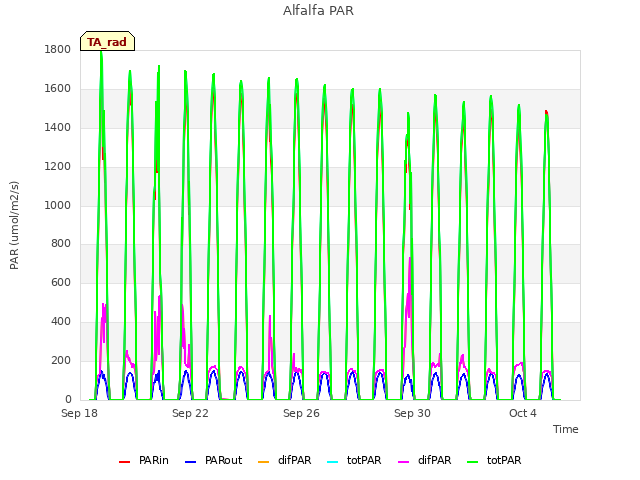640x480 pixels.
Task: Click the 200 y-axis tick label
Action: pos(61,360)
